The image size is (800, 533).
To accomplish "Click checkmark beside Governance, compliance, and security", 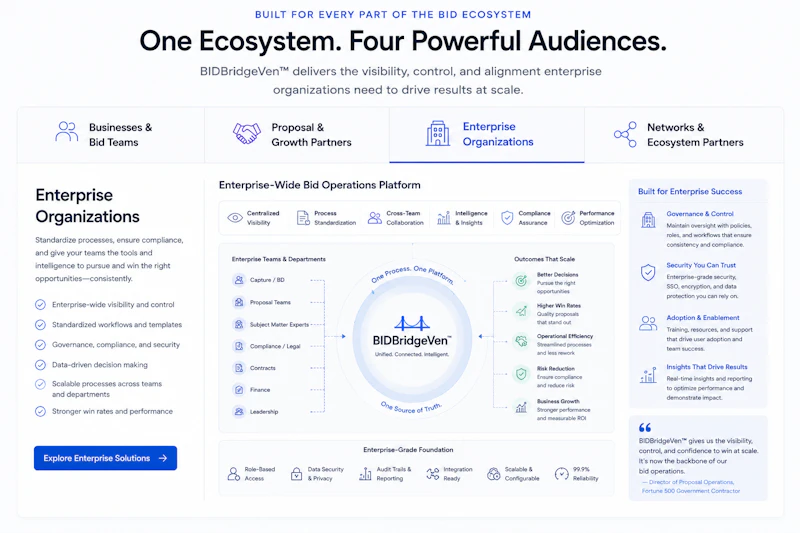I will pyautogui.click(x=40, y=345).
